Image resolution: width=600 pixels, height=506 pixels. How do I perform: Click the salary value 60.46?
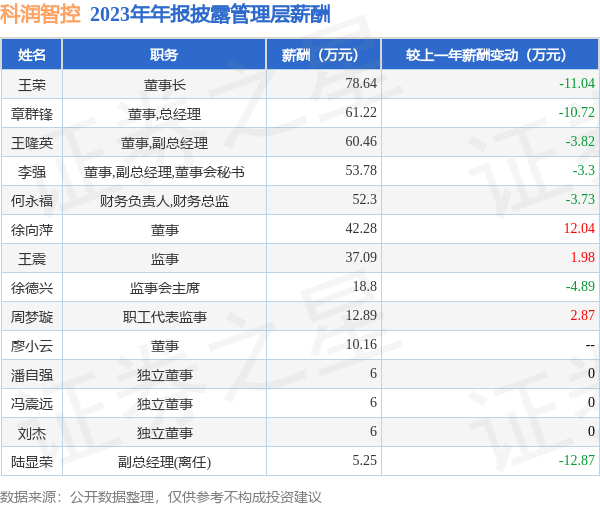coord(361,142)
